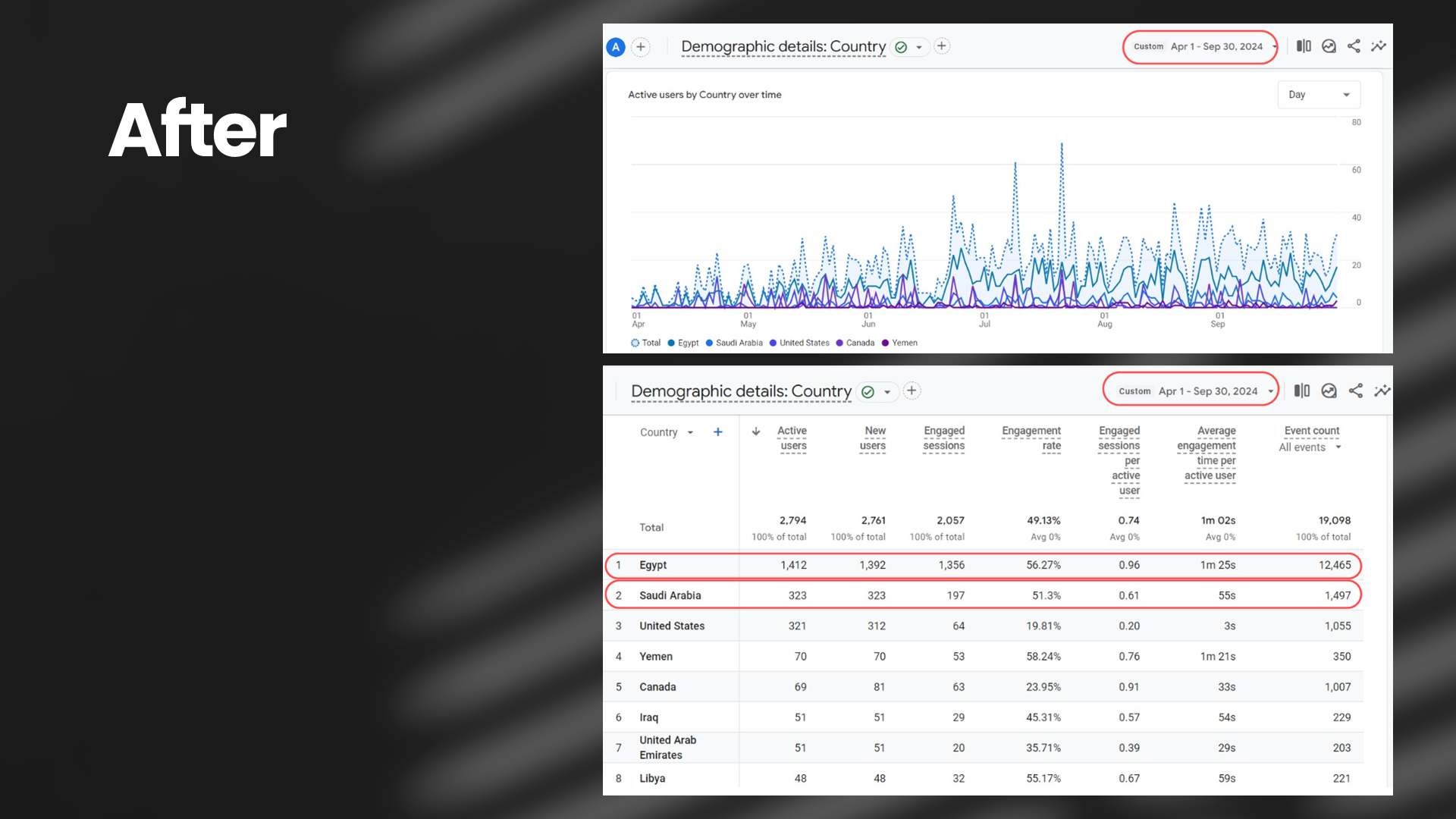1456x819 pixels.
Task: Click the blue 'A' segment avatar
Action: (x=616, y=47)
